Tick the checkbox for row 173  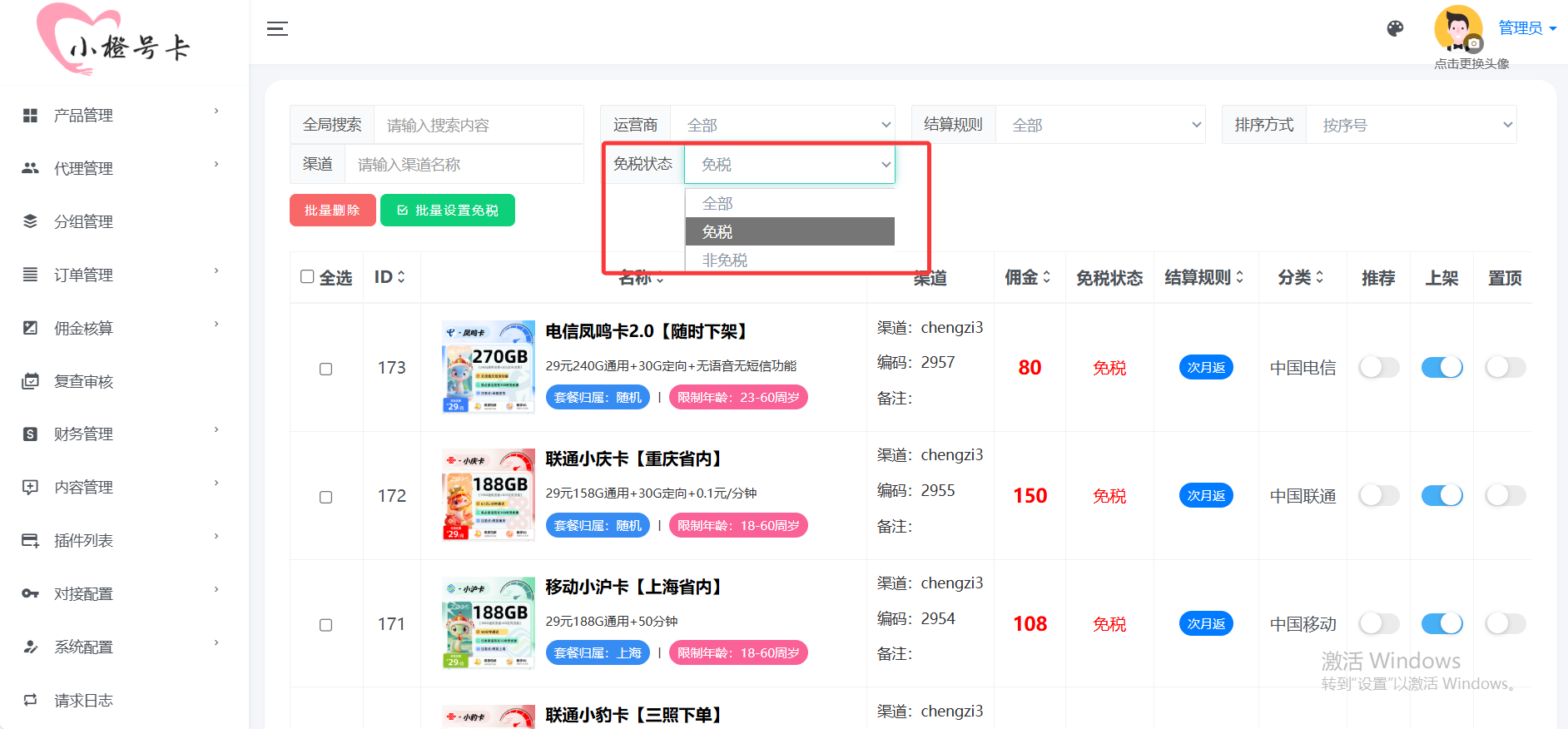(x=326, y=369)
